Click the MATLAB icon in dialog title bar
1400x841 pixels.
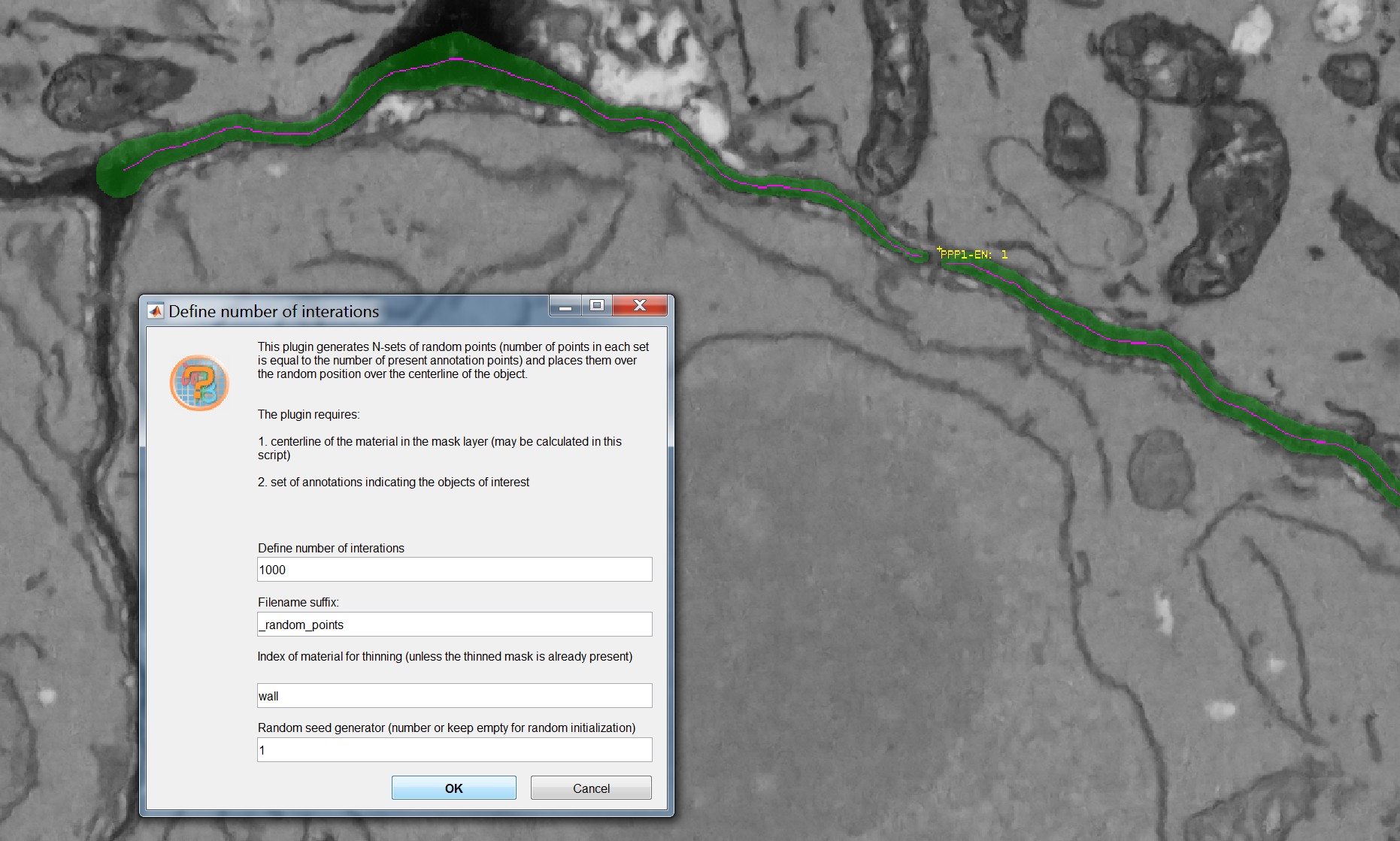156,311
